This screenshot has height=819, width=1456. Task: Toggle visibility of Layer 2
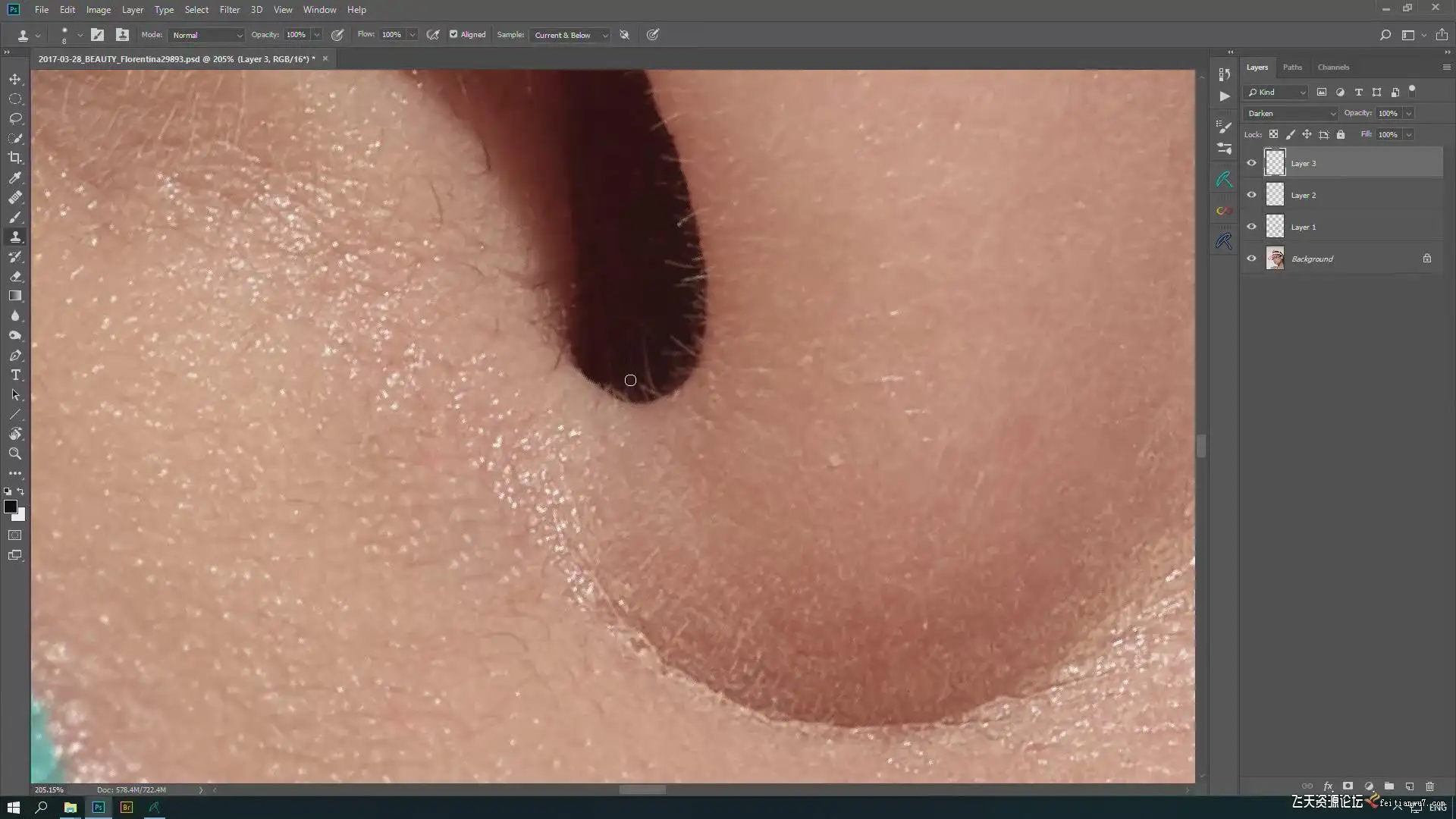coord(1251,195)
